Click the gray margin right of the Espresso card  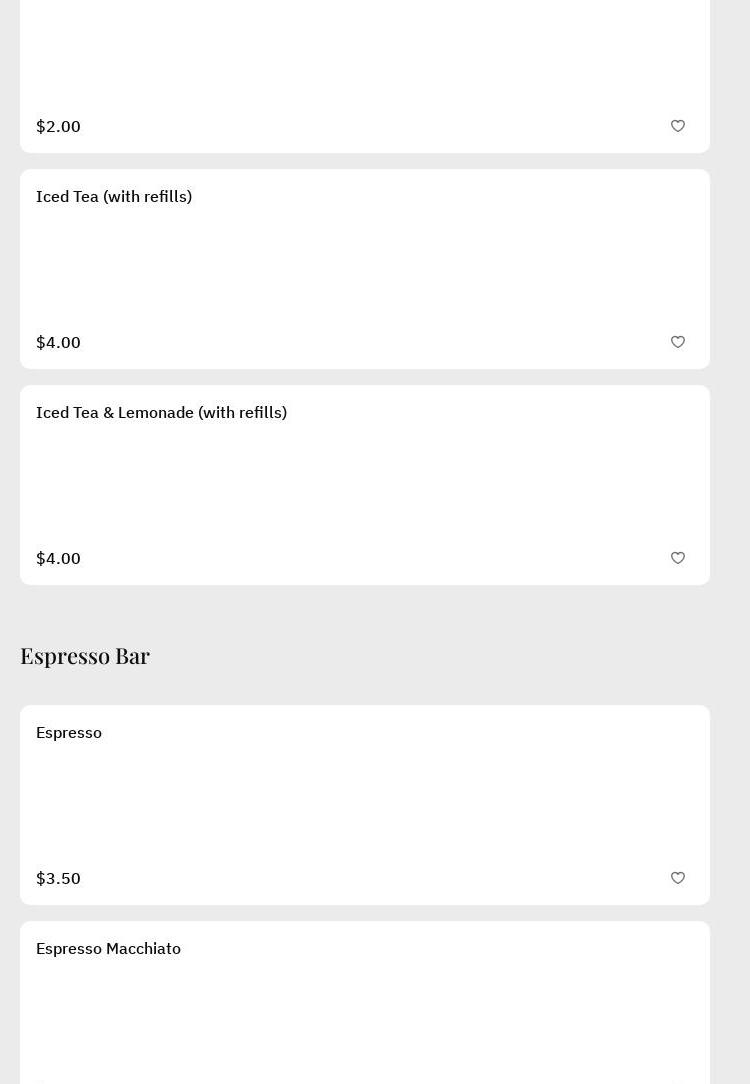pyautogui.click(x=730, y=805)
